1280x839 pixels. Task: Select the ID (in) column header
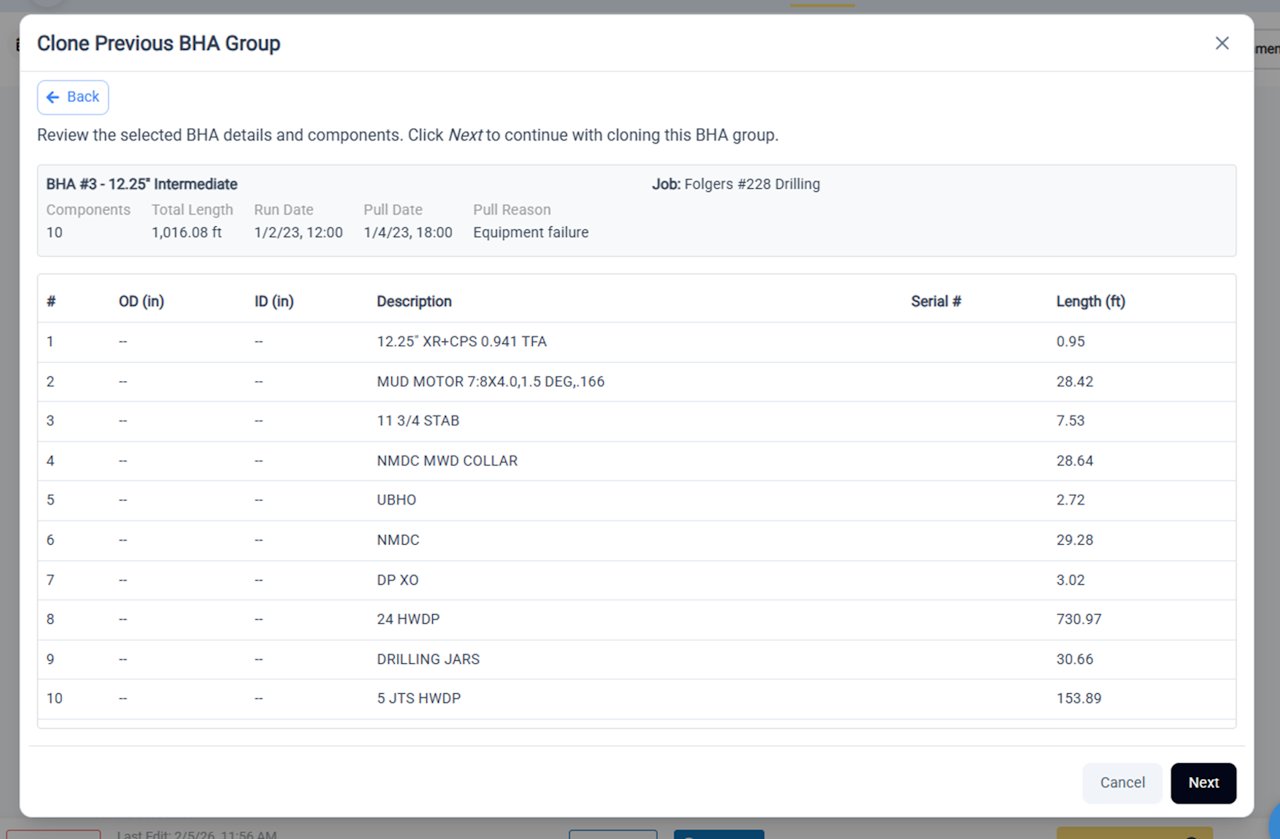[274, 301]
